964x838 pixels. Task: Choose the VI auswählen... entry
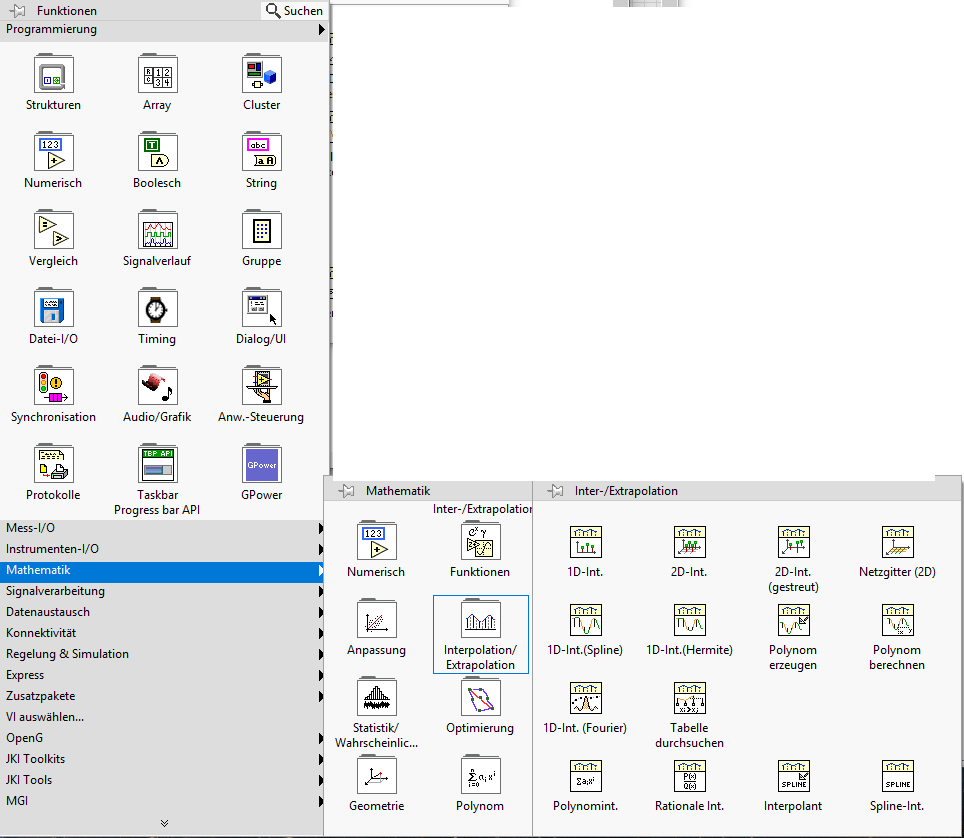[164, 717]
